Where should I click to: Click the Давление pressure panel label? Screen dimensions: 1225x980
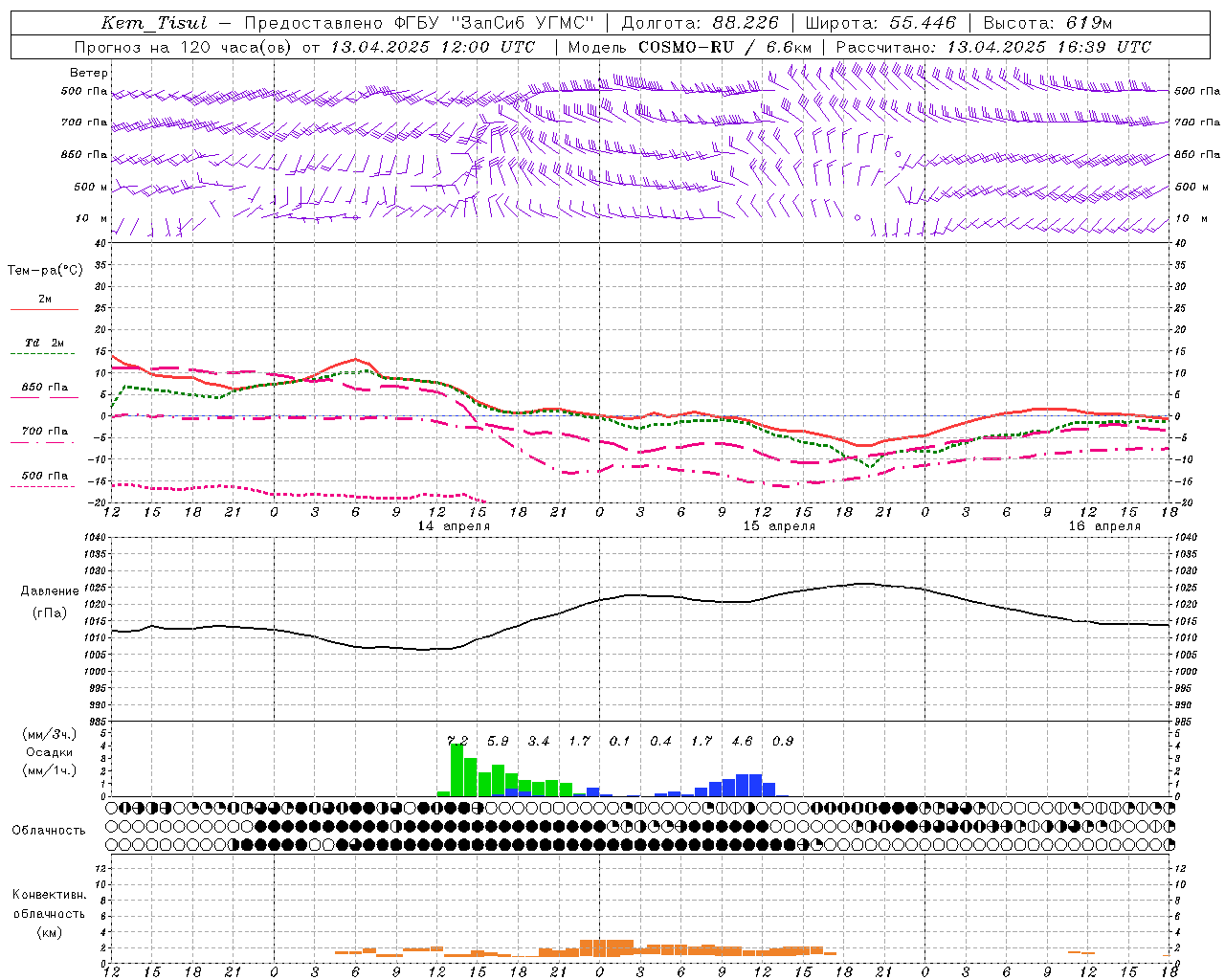(50, 591)
